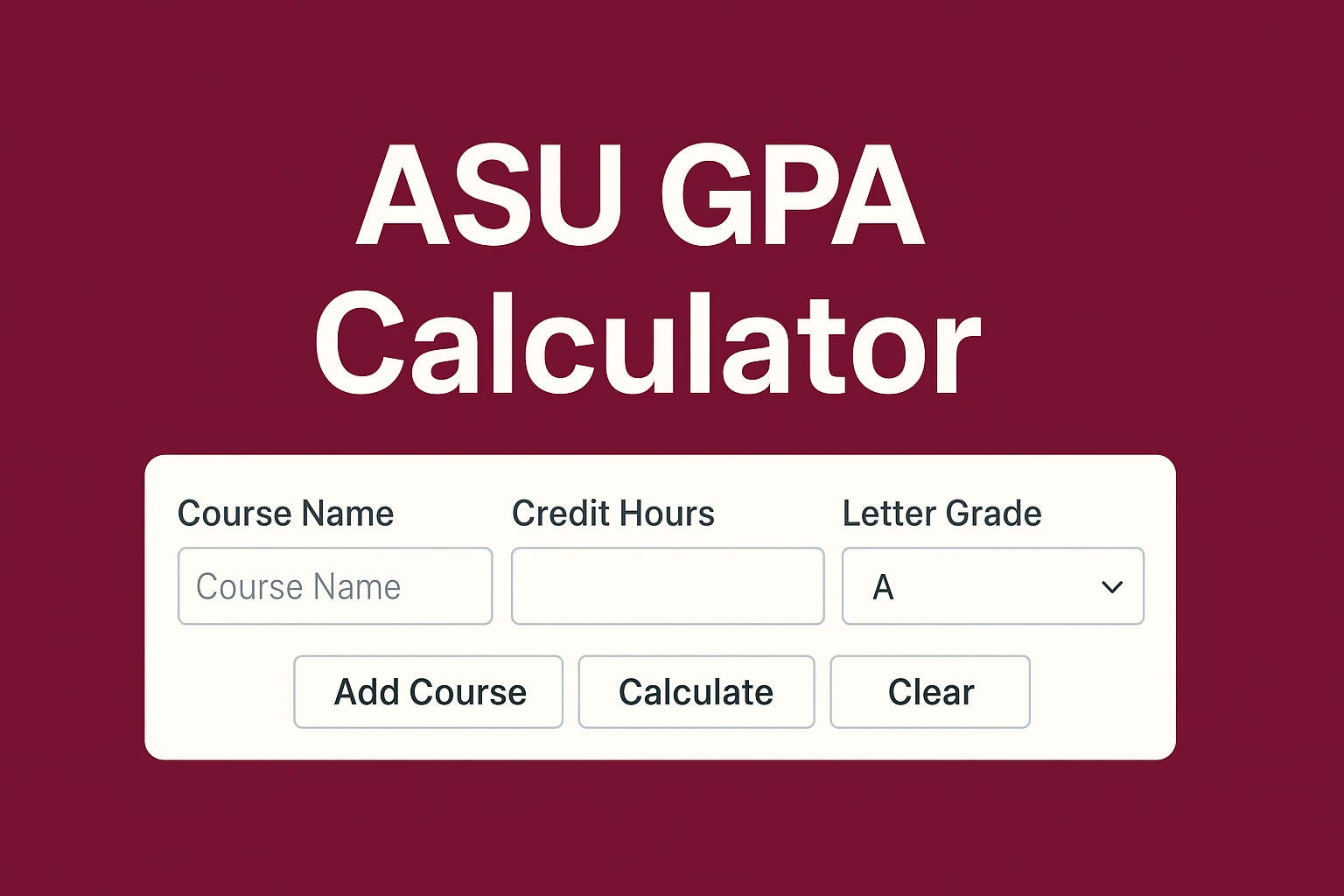This screenshot has height=896, width=1344.
Task: Select the displayed grade value A
Action: tap(883, 587)
